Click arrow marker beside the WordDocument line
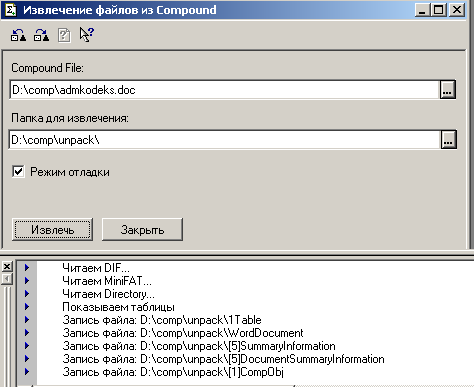The height and width of the screenshot is (387, 474). (x=27, y=332)
